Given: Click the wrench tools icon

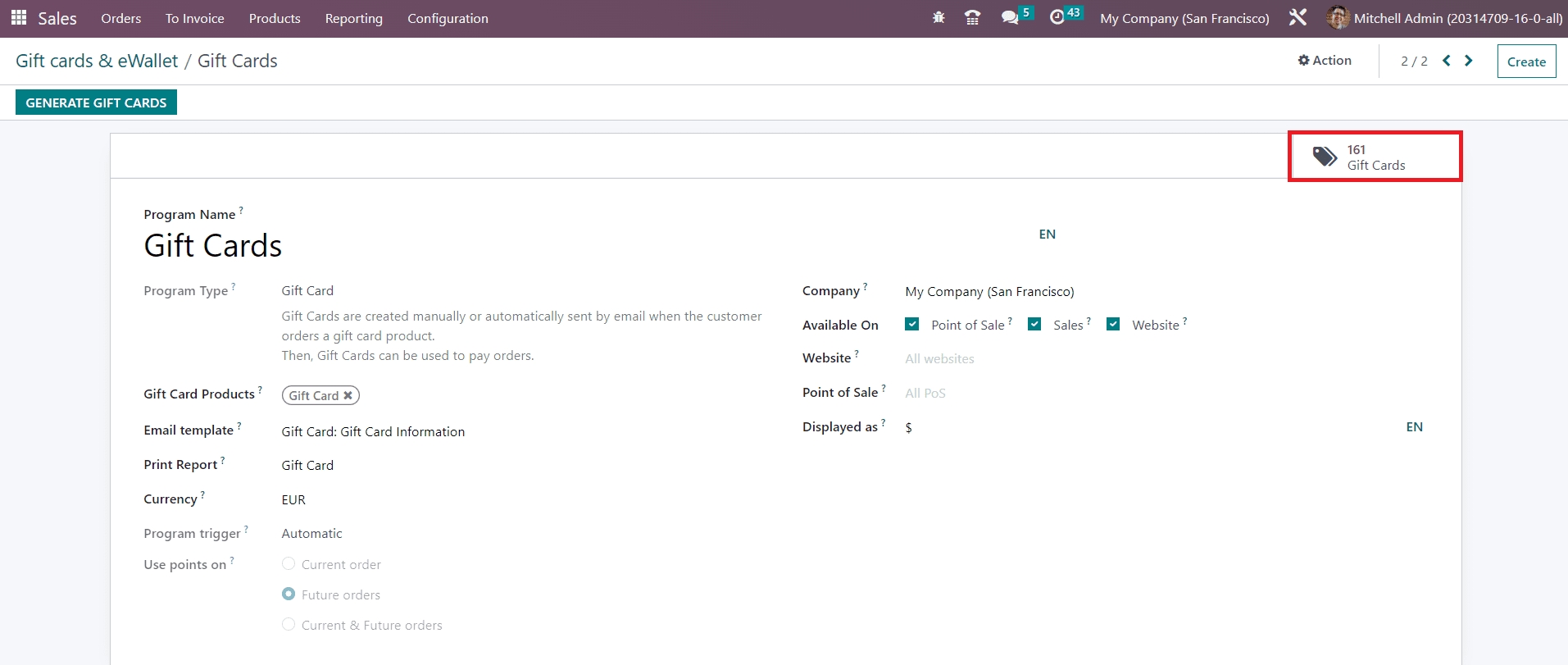Looking at the screenshot, I should click(1298, 18).
